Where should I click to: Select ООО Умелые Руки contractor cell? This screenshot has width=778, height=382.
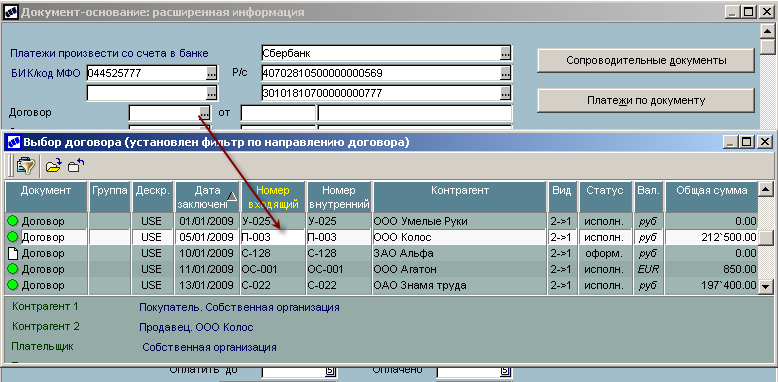click(x=460, y=221)
